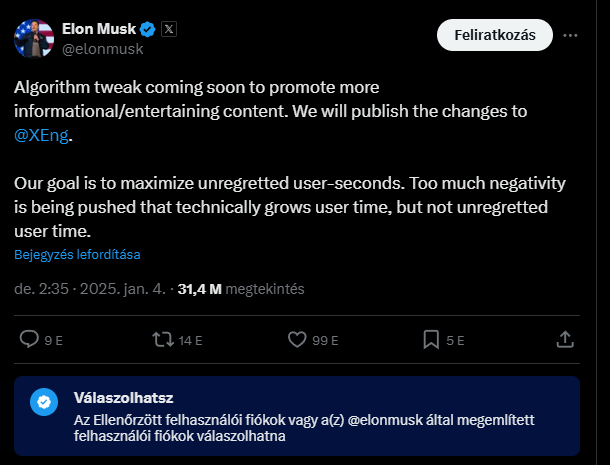
Task: Click the repost arrows icon
Action: 161,340
